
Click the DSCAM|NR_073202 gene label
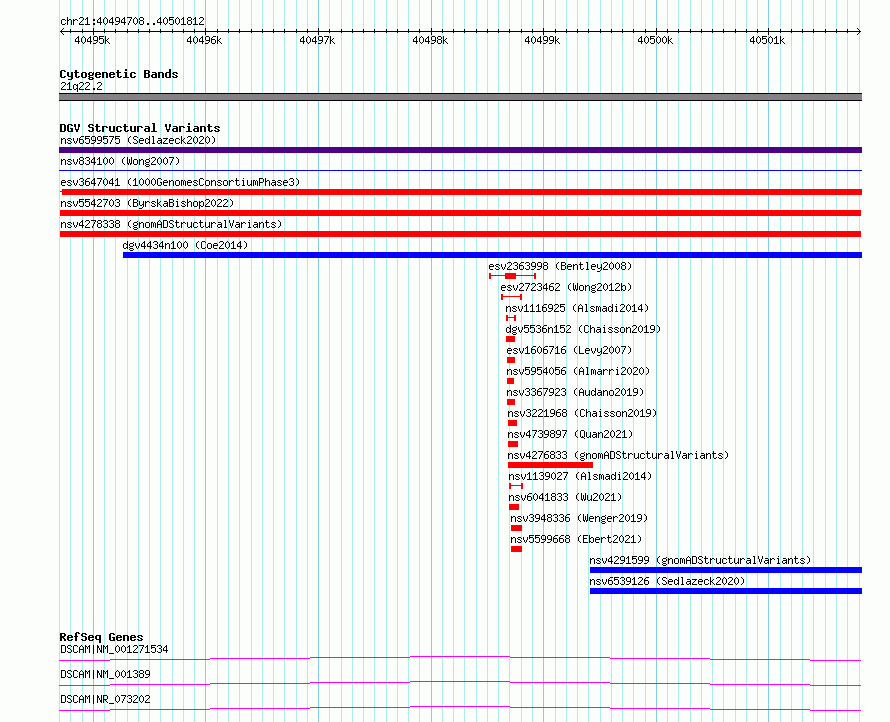(105, 699)
